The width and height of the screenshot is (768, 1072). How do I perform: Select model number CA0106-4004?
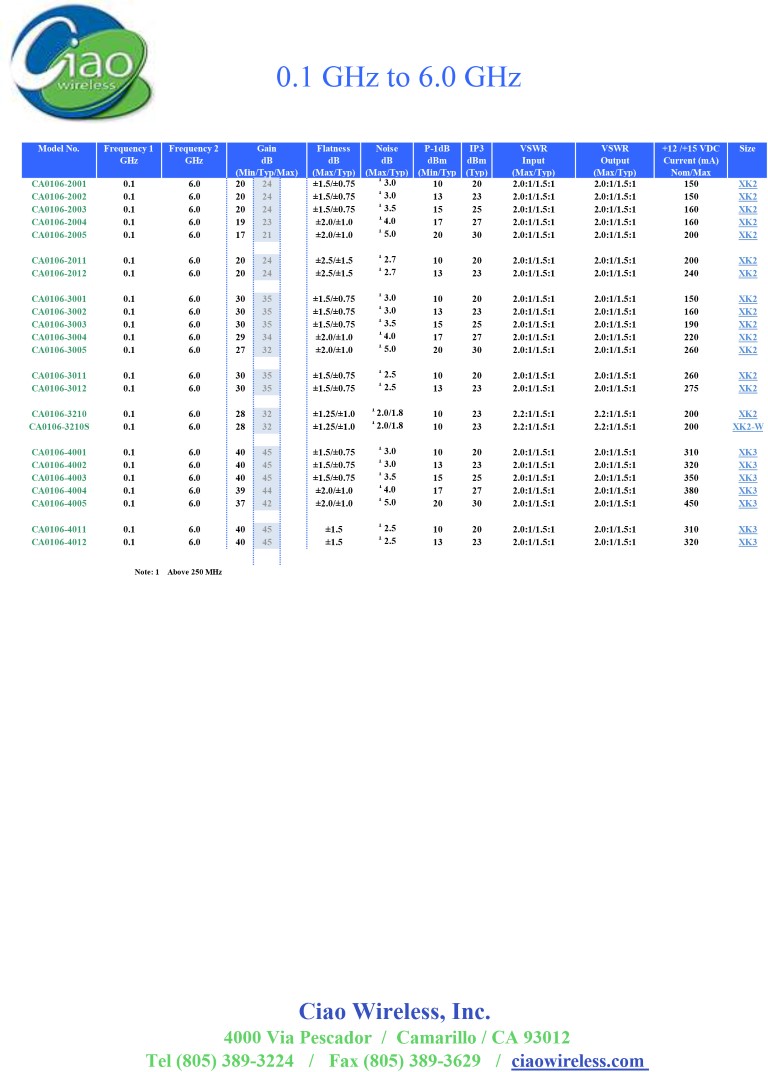click(59, 491)
